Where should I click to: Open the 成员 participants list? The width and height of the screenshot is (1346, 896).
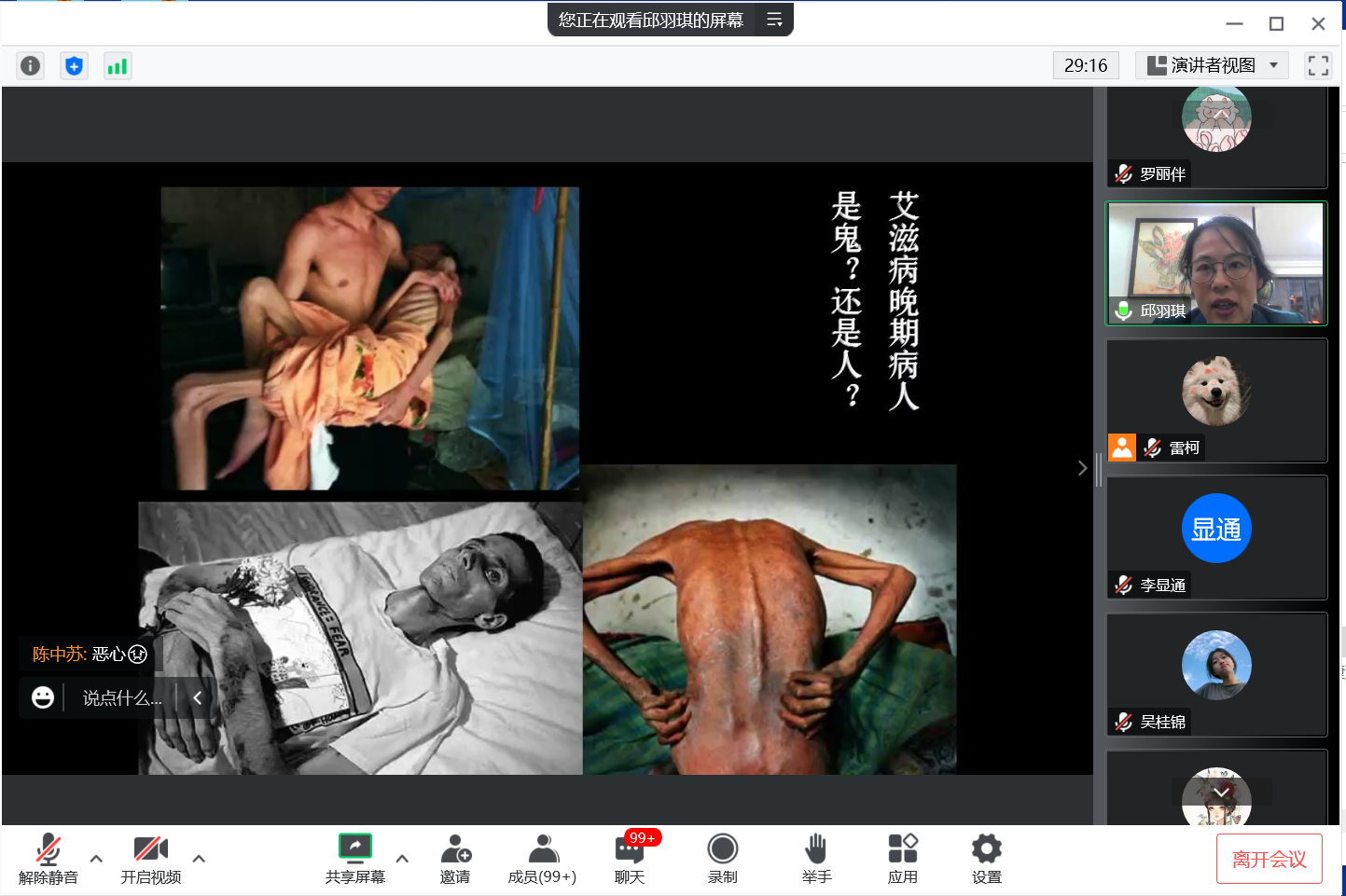542,859
